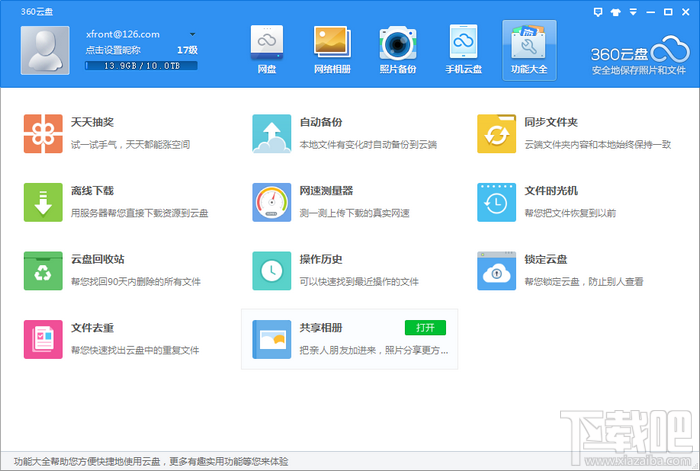Screen dimensions: 700x471
Task: Click the 云盘回收站 title text
Action: (x=98, y=259)
